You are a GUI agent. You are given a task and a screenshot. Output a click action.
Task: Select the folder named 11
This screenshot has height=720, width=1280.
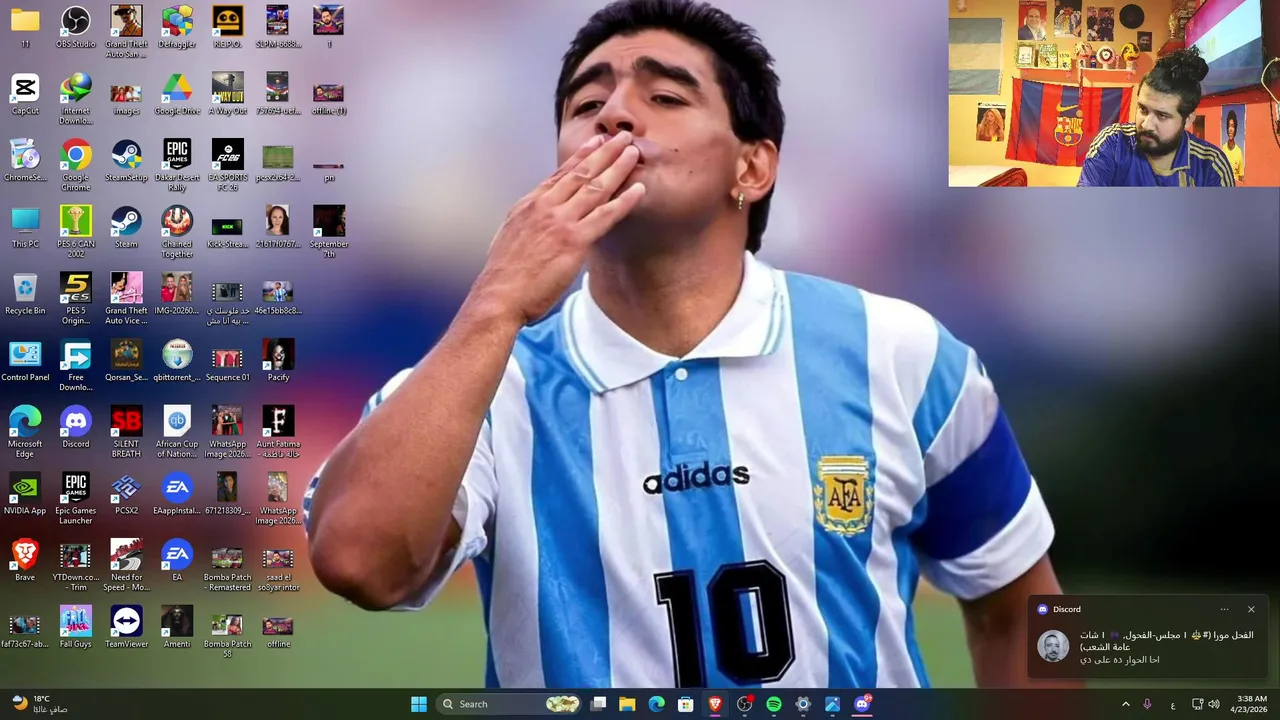[x=25, y=27]
